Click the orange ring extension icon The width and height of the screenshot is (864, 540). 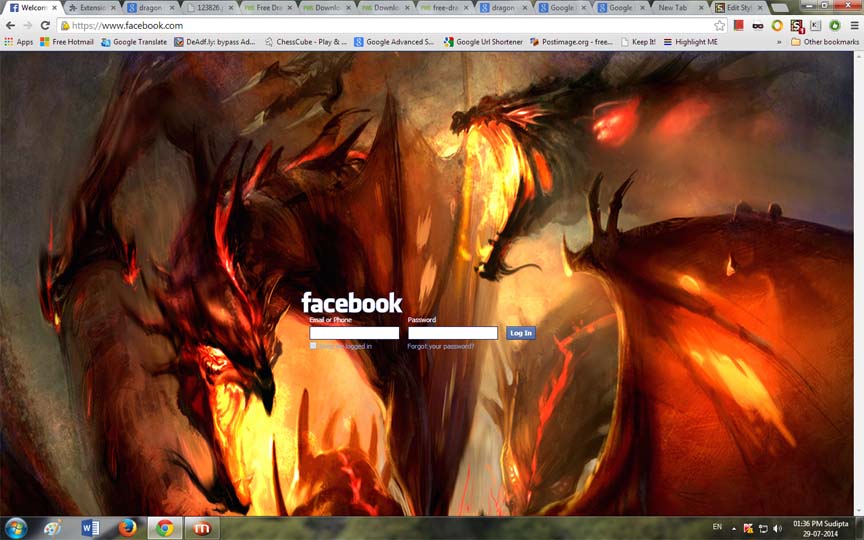click(777, 25)
